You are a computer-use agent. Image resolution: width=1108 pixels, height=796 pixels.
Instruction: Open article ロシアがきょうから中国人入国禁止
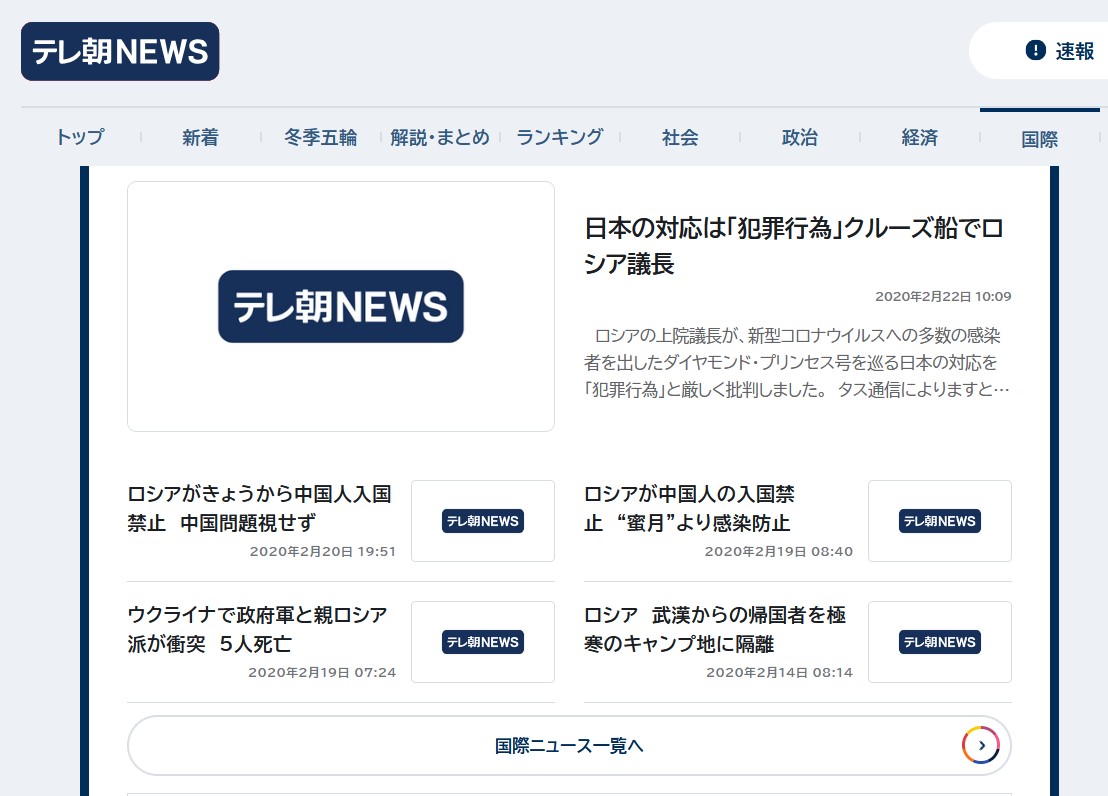coord(259,508)
